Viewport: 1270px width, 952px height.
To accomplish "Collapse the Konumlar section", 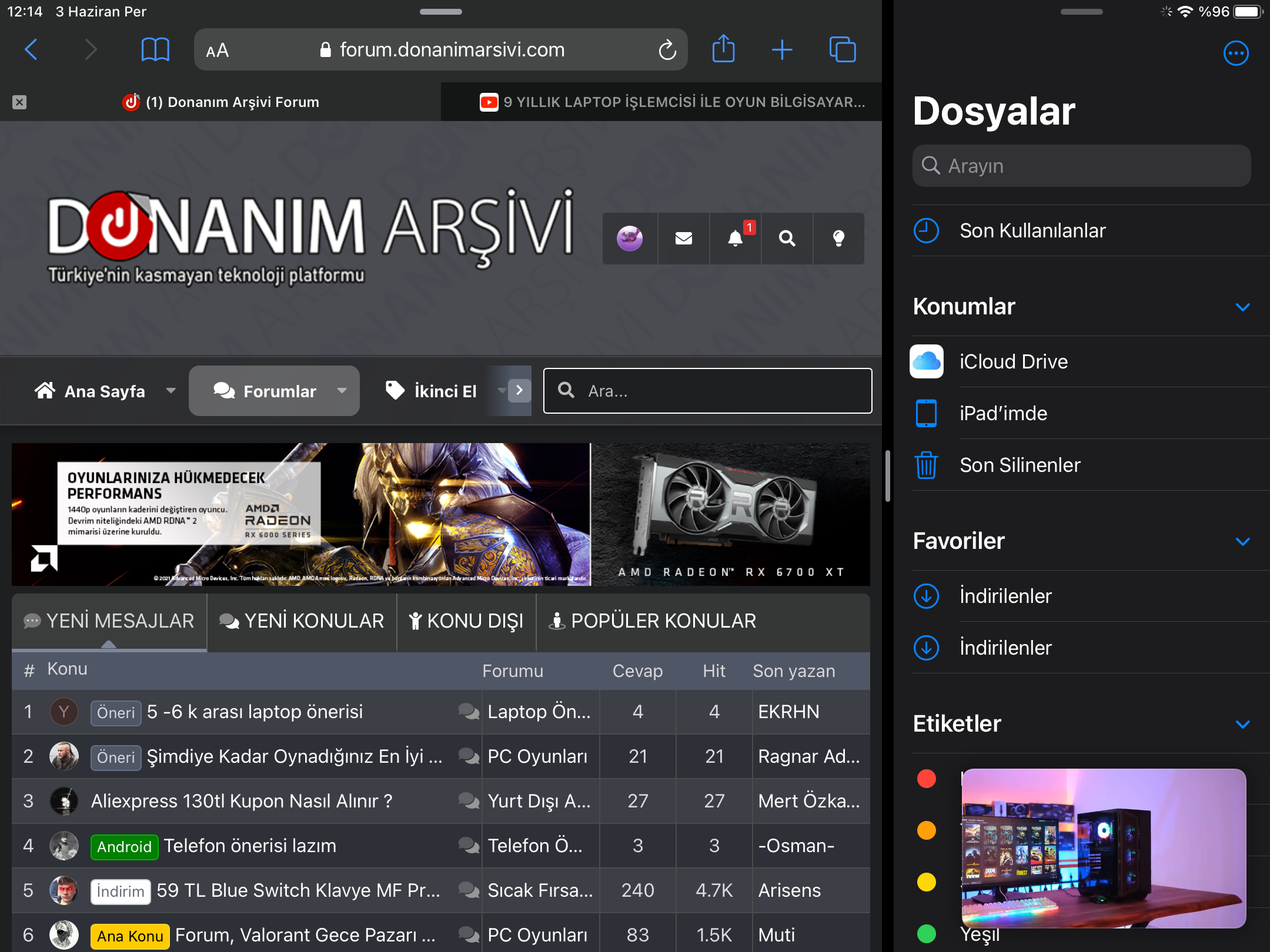I will 1242,307.
